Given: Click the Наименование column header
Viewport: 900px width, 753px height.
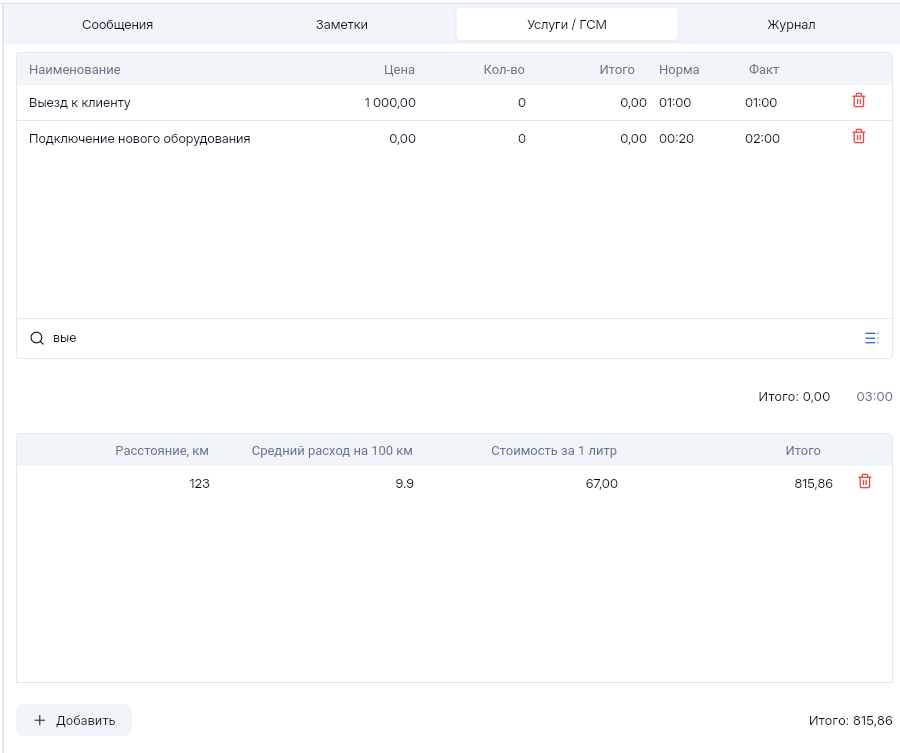Looking at the screenshot, I should click(x=75, y=70).
